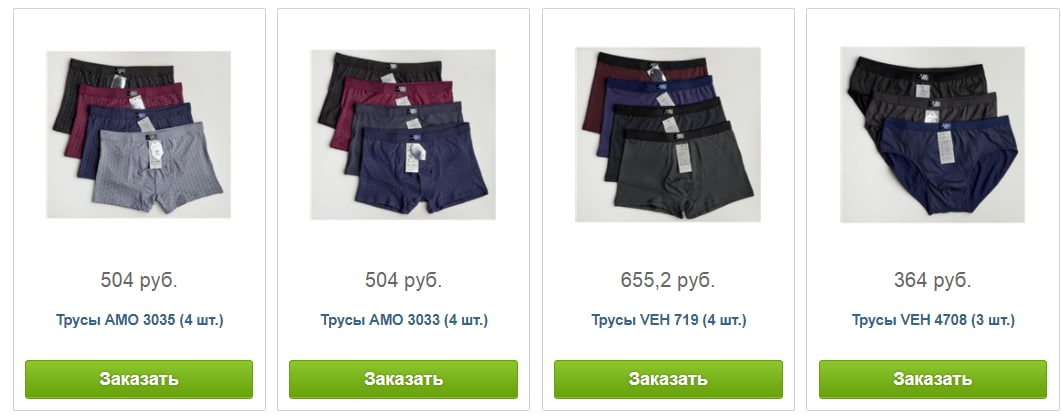Open the AMO 3033 product photo

[x=403, y=134]
